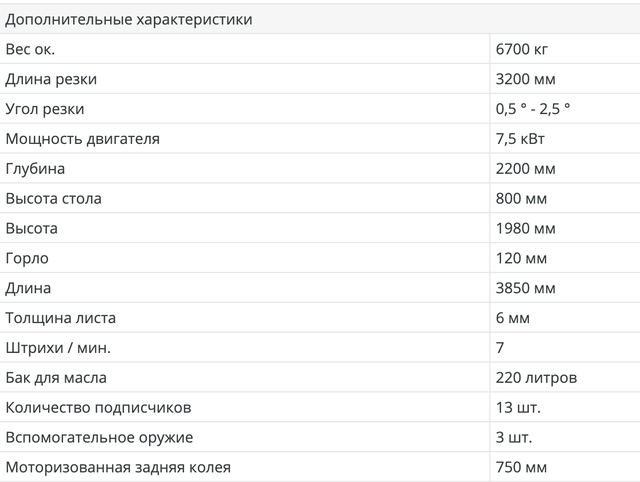This screenshot has height=482, width=640.
Task: Click the length value "3850 мм"
Action: [525, 289]
